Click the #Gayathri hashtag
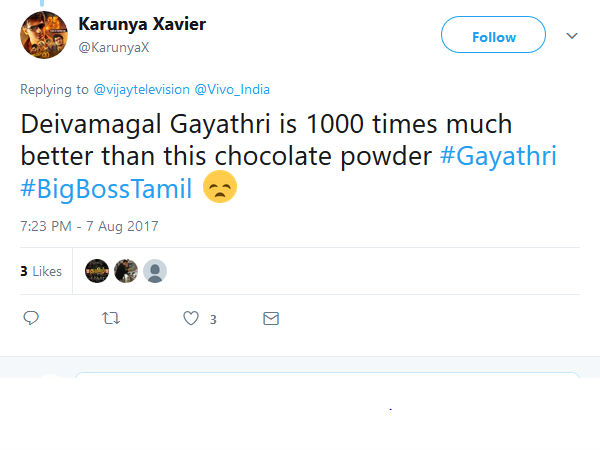This screenshot has height=450, width=600. click(498, 156)
